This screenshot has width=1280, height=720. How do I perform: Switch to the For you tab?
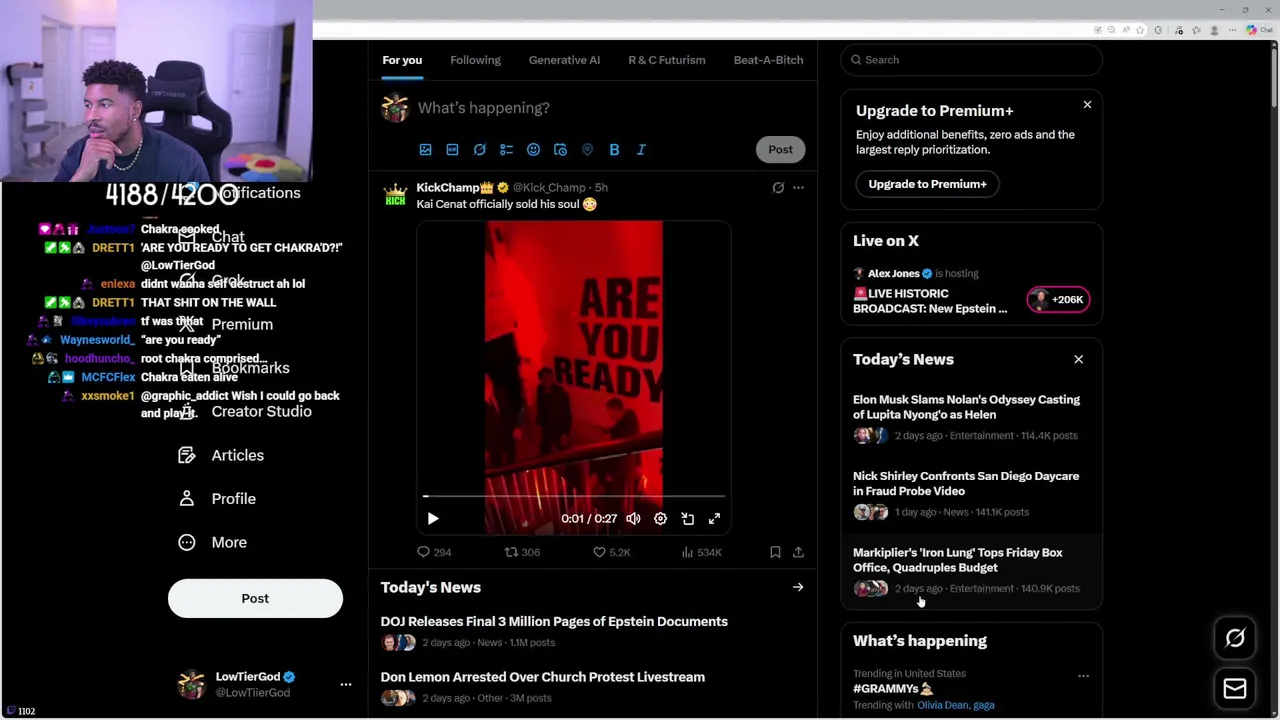pyautogui.click(x=402, y=60)
